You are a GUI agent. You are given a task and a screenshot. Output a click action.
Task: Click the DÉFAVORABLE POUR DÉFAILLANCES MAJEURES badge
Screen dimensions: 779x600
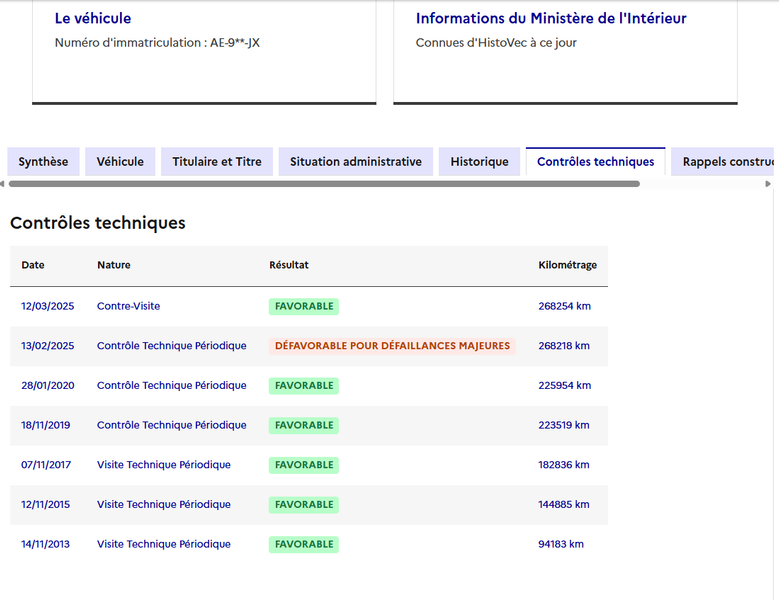tap(392, 346)
